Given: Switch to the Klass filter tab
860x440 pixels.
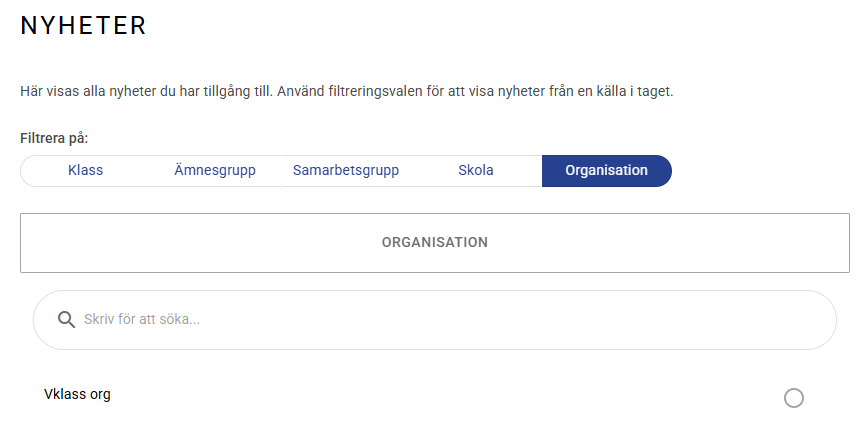Looking at the screenshot, I should coord(85,171).
